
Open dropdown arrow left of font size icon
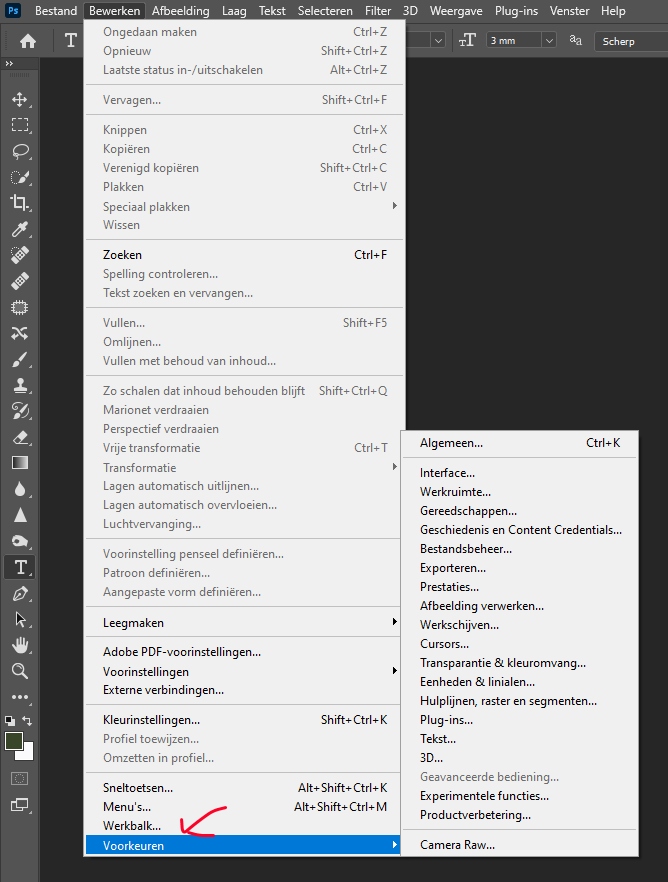coord(438,40)
